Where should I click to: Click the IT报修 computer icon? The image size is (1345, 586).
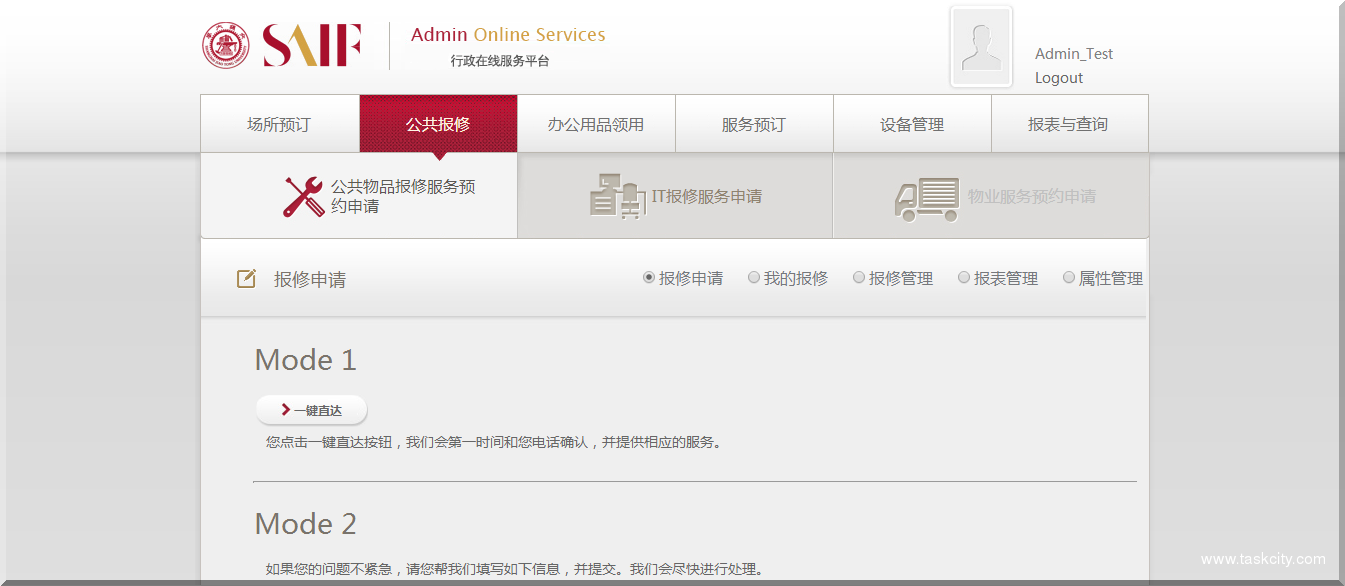[618, 196]
